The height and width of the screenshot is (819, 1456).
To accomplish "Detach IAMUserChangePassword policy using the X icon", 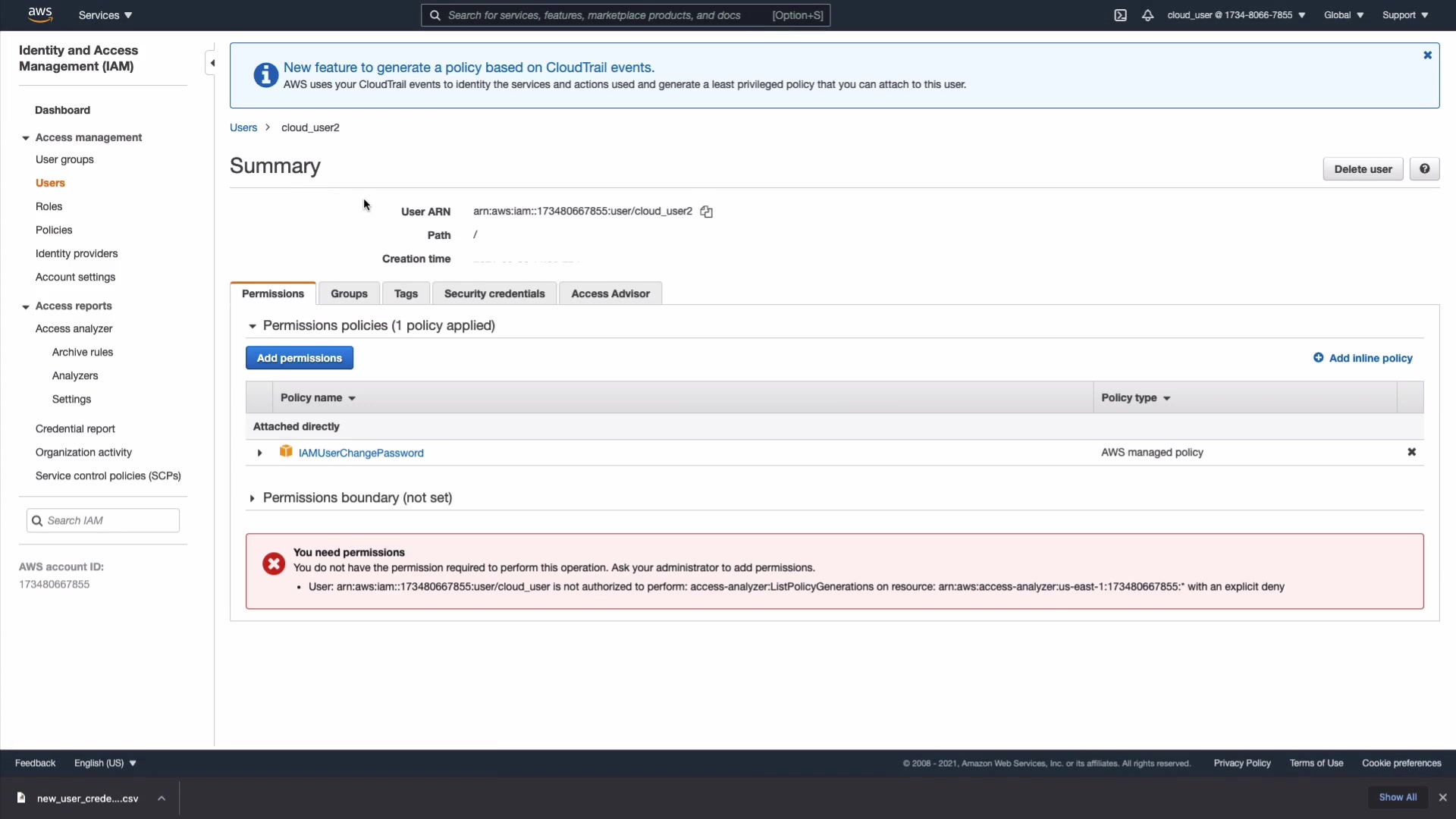I will point(1411,452).
